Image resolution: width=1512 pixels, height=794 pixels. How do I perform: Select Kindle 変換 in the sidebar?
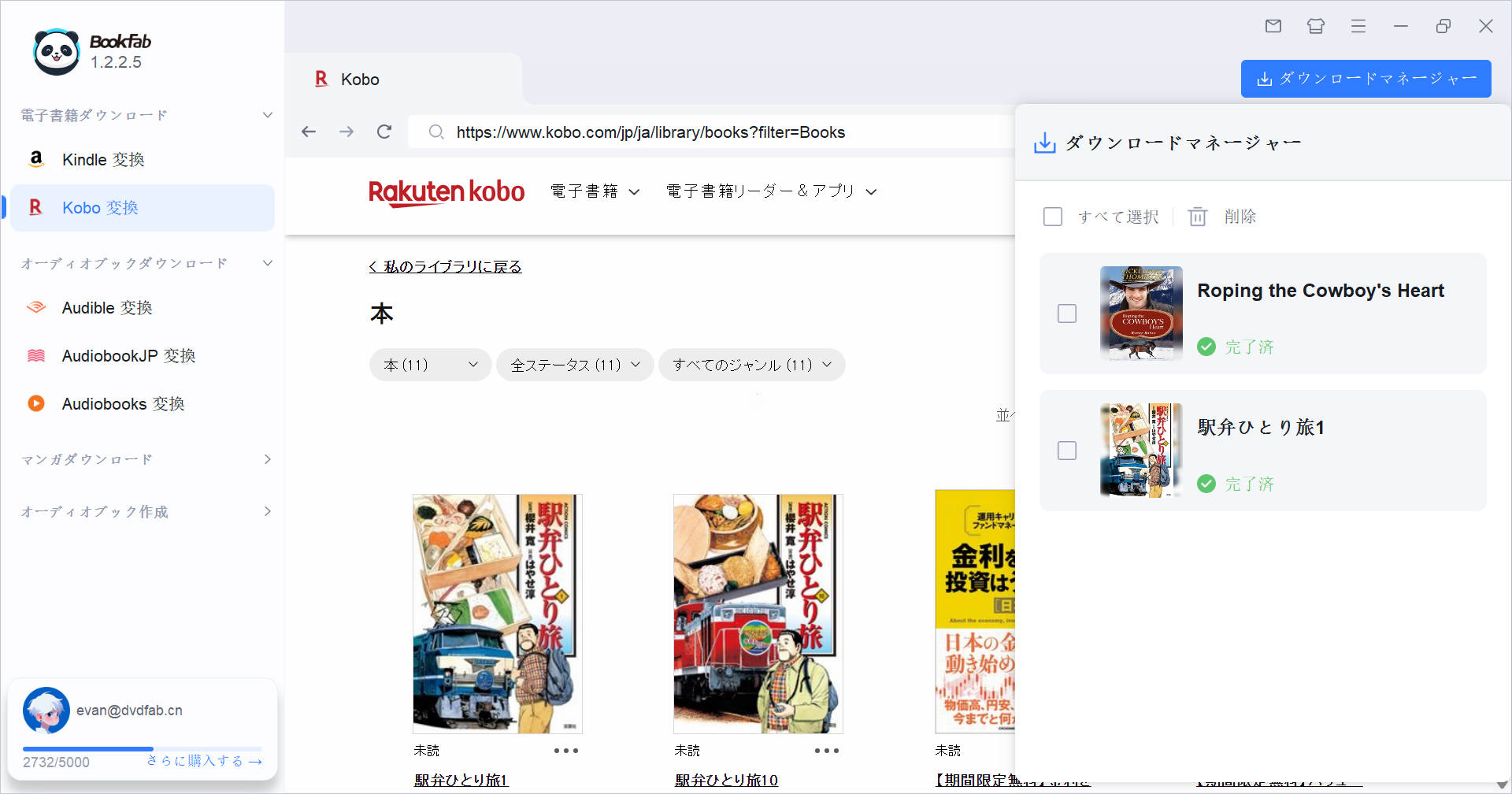(x=103, y=160)
